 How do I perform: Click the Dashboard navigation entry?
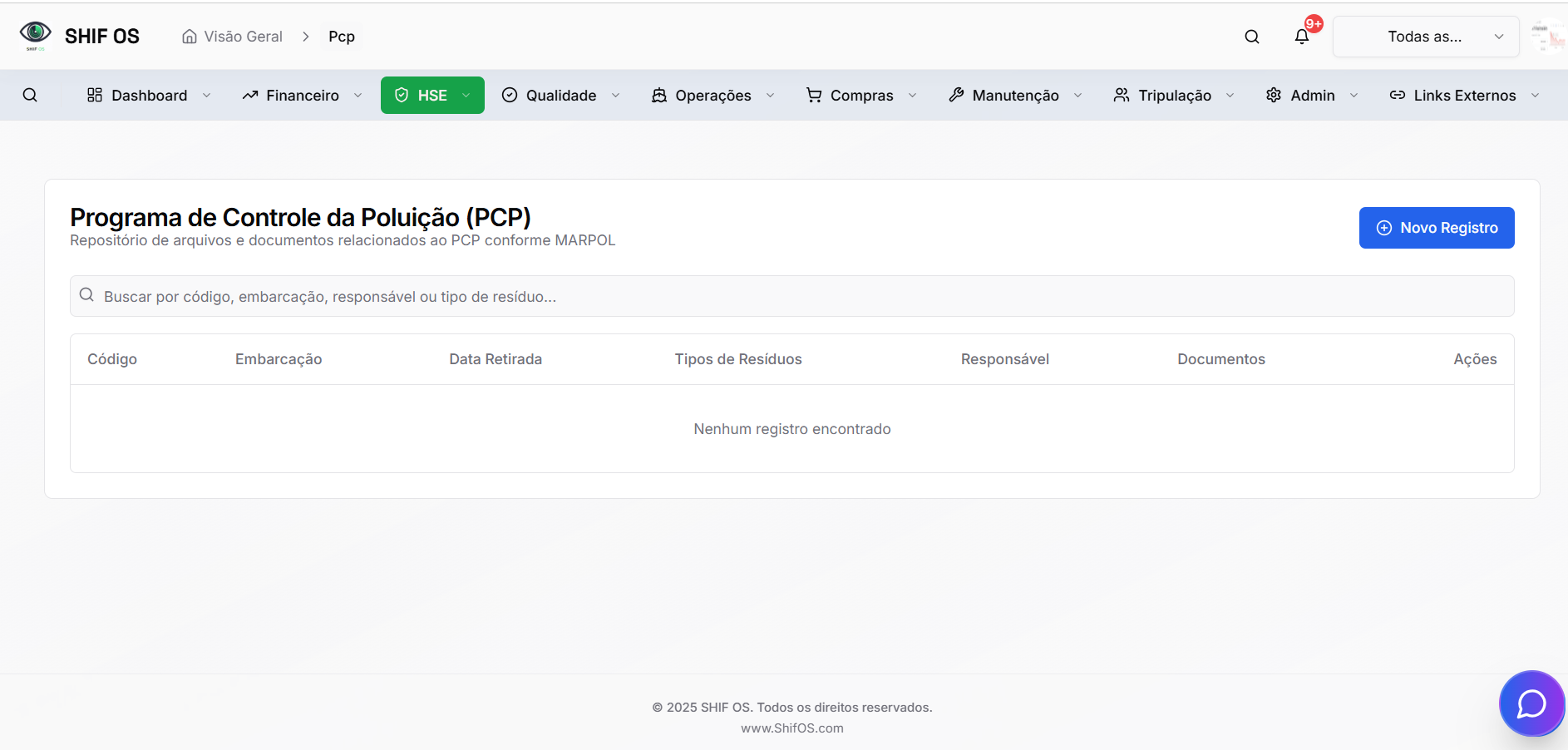point(149,95)
